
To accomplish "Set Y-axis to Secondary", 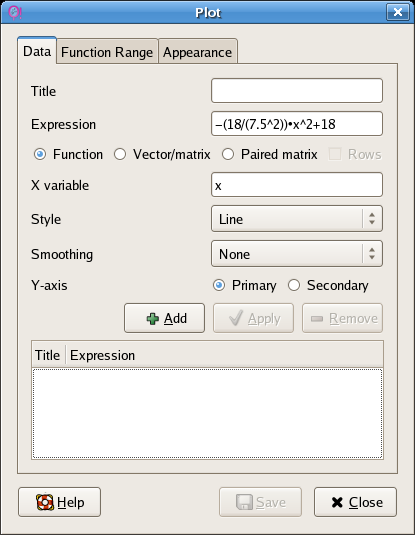I will (294, 285).
